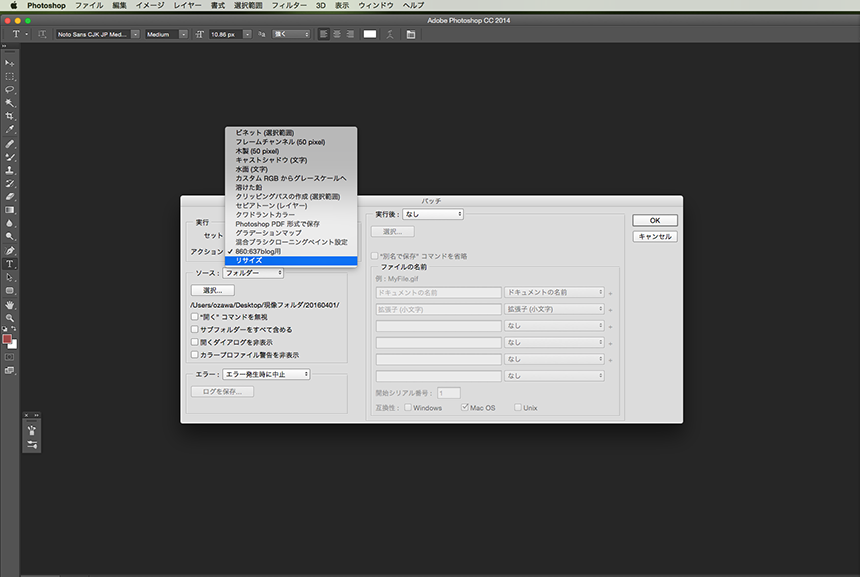This screenshot has width=860, height=577.
Task: Enable 開くダイアログを非表示 checkbox
Action: pos(195,342)
